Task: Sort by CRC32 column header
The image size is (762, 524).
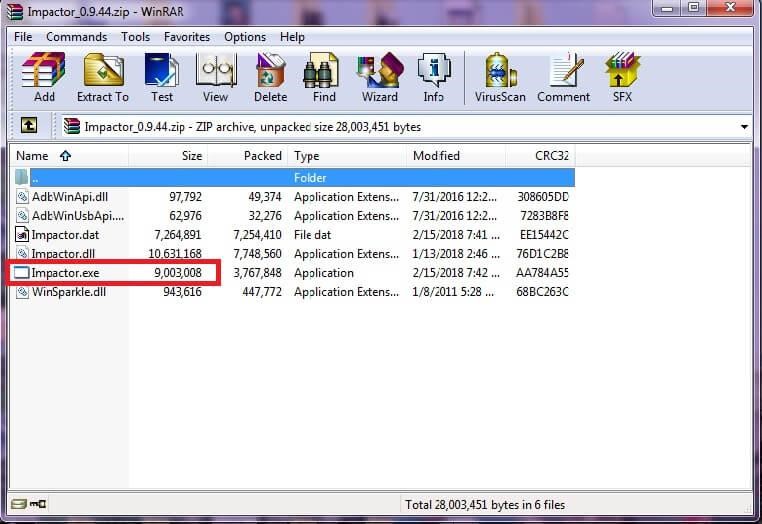Action: pos(540,156)
